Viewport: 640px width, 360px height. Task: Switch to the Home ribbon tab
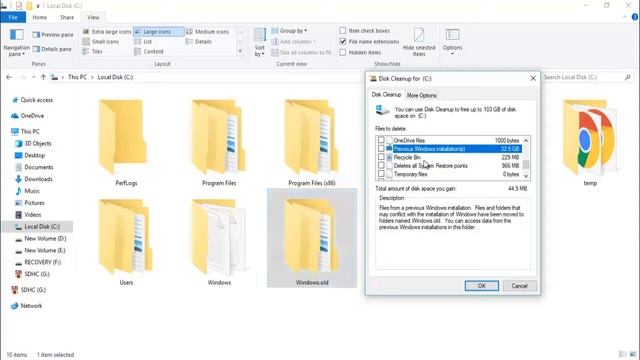[x=40, y=18]
